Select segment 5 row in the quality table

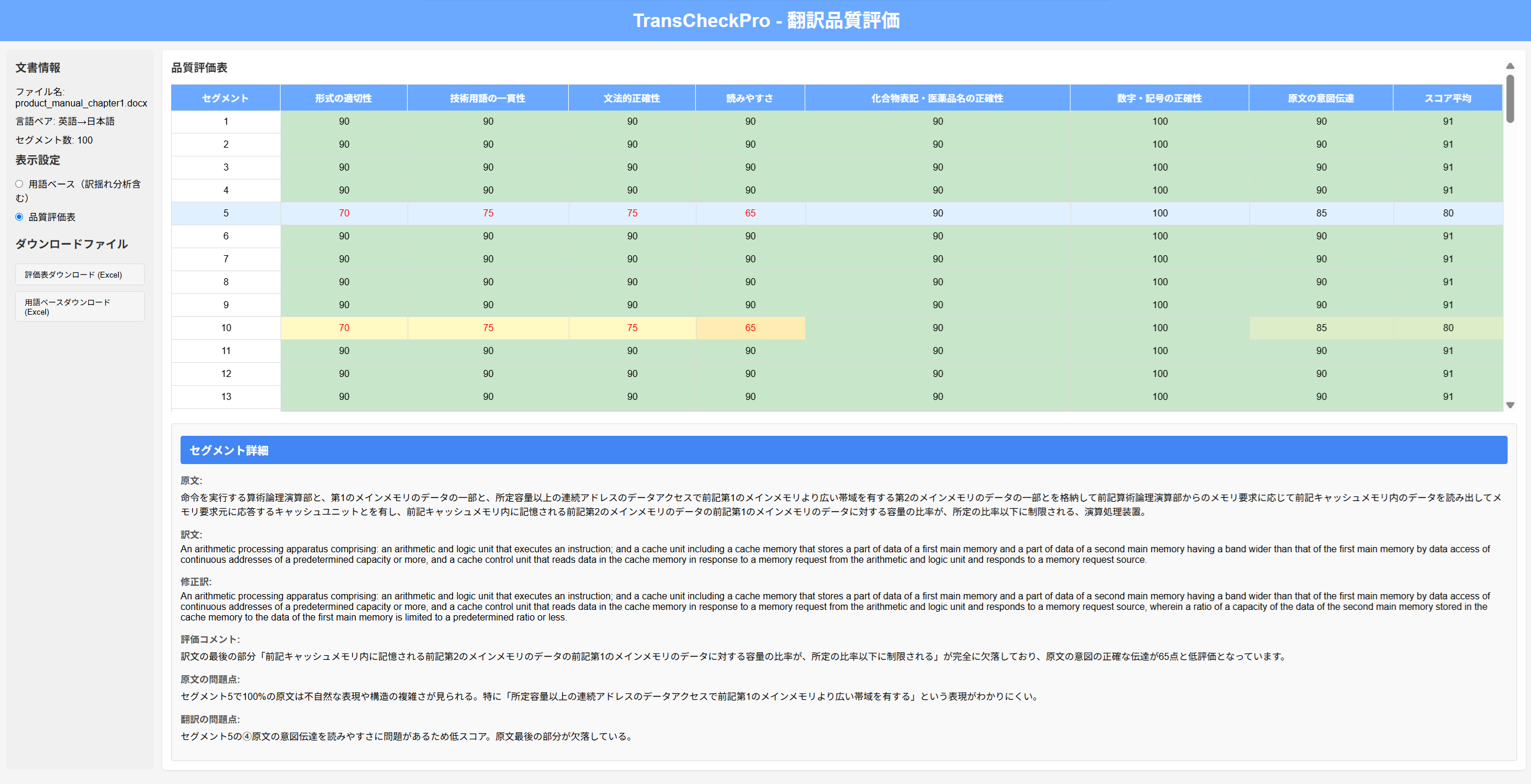226,213
